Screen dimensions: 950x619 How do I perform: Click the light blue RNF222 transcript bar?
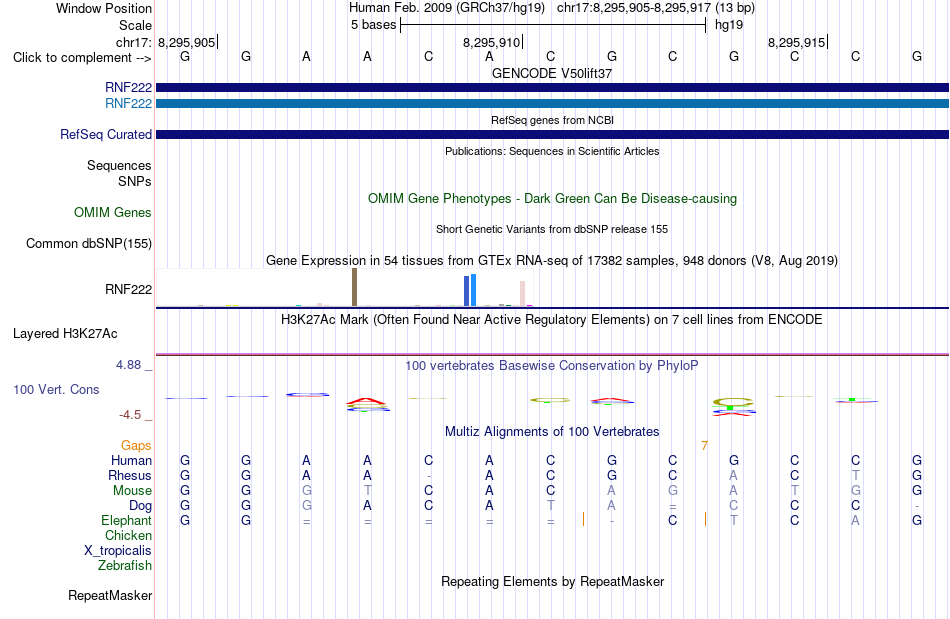click(x=552, y=104)
